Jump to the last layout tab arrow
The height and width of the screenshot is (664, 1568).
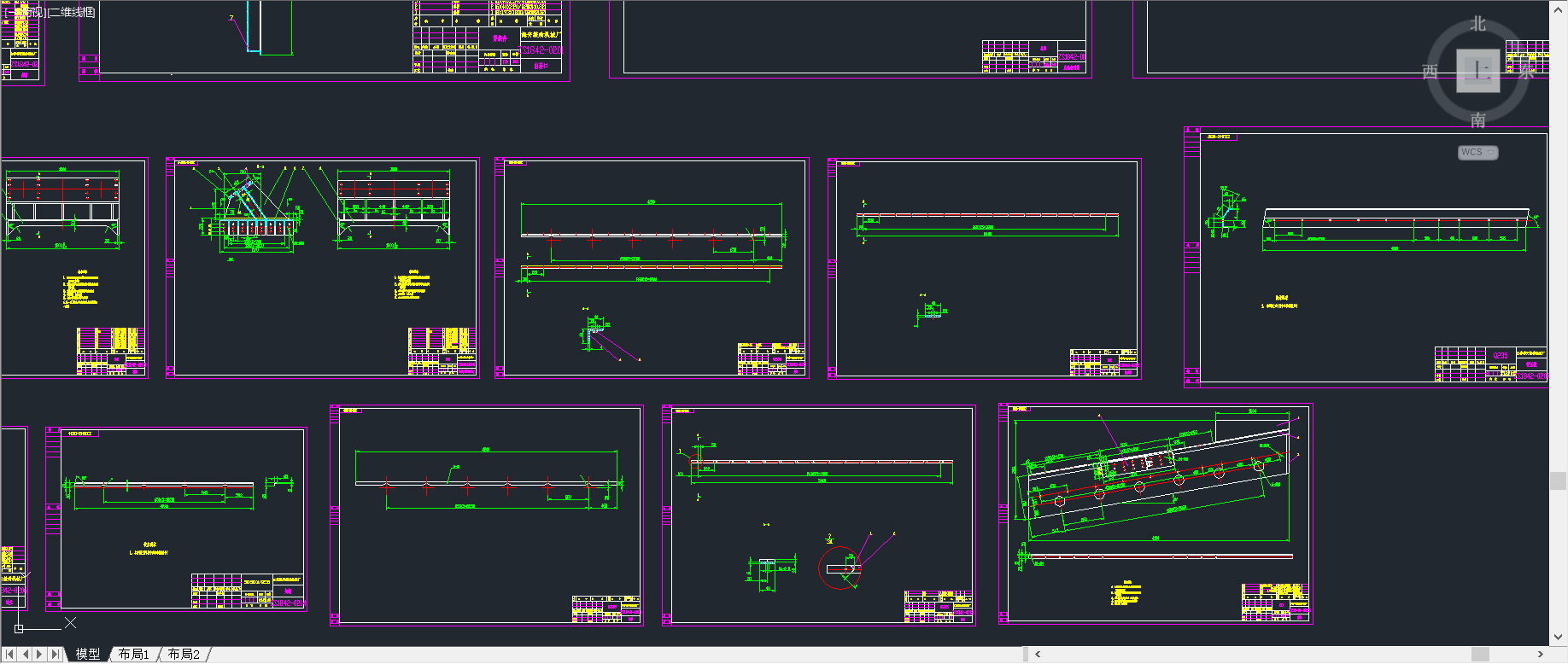(56, 655)
